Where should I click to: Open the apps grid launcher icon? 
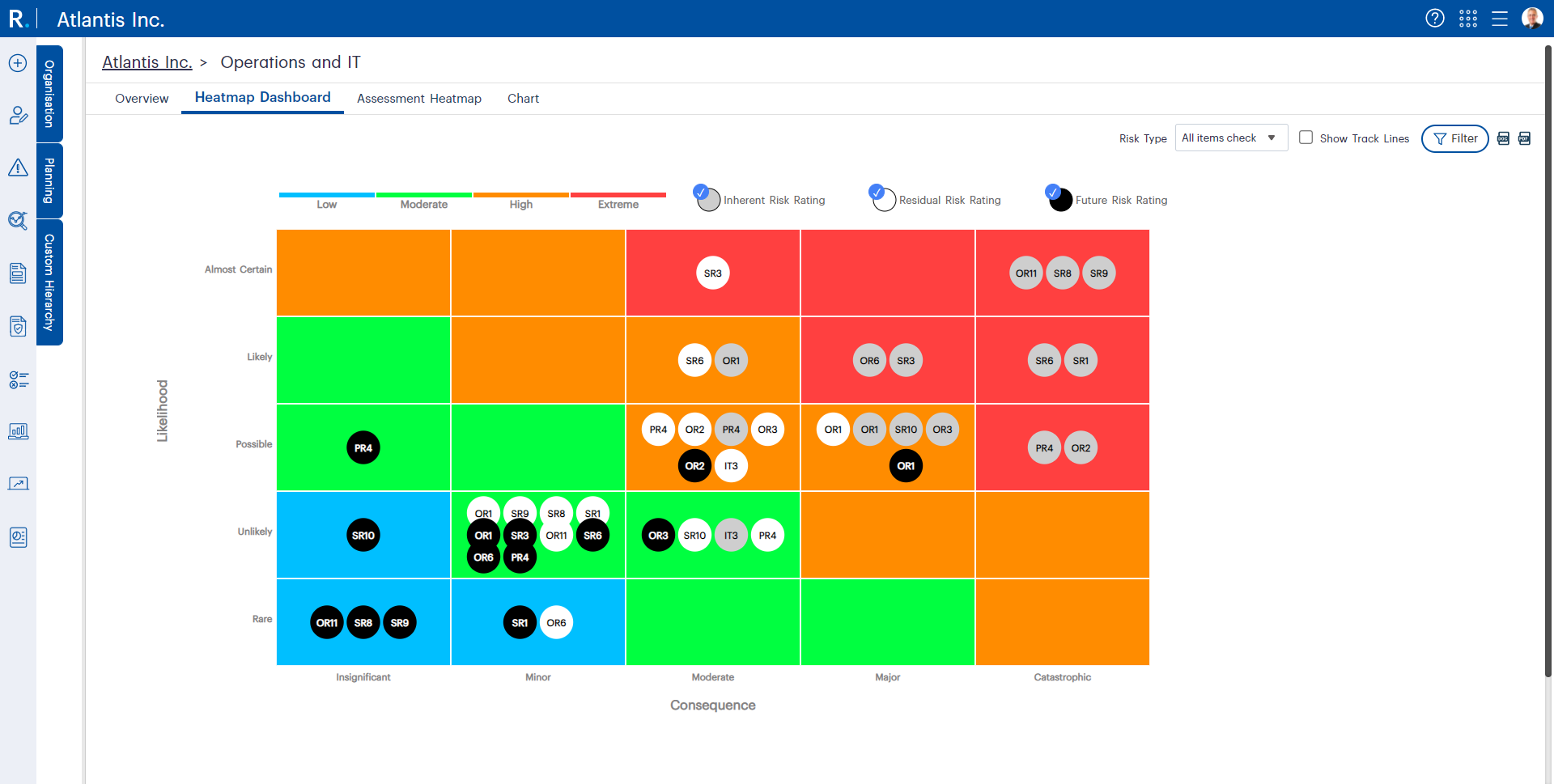(x=1467, y=19)
